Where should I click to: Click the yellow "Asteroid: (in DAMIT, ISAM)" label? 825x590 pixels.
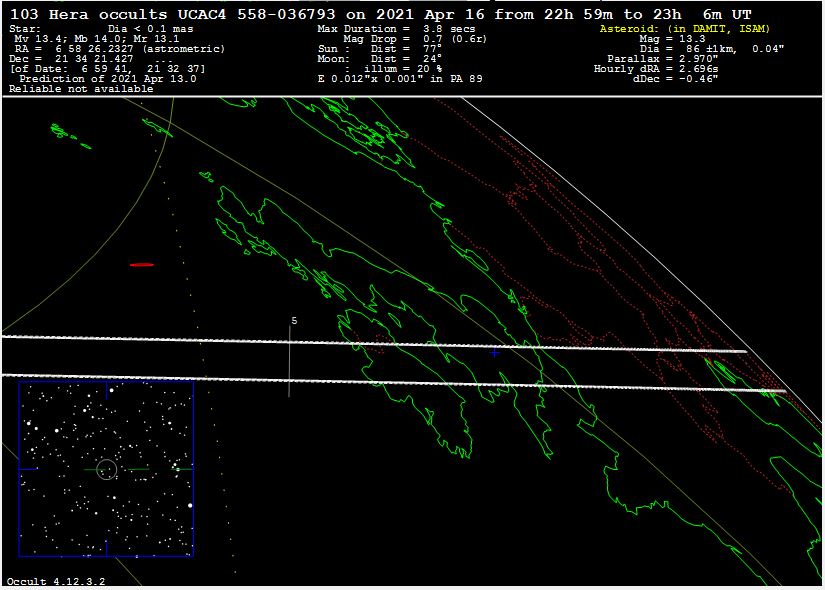(684, 29)
